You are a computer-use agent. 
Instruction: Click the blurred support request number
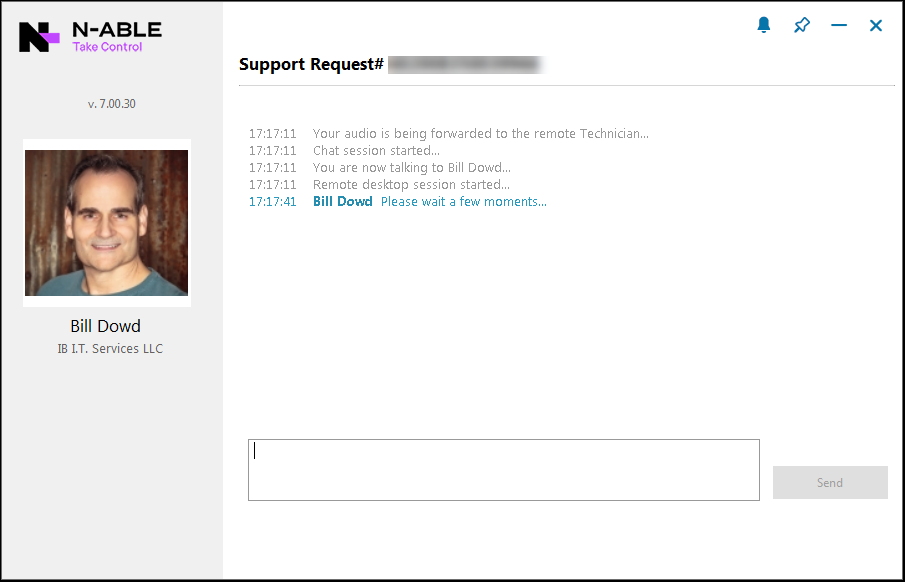coord(466,65)
